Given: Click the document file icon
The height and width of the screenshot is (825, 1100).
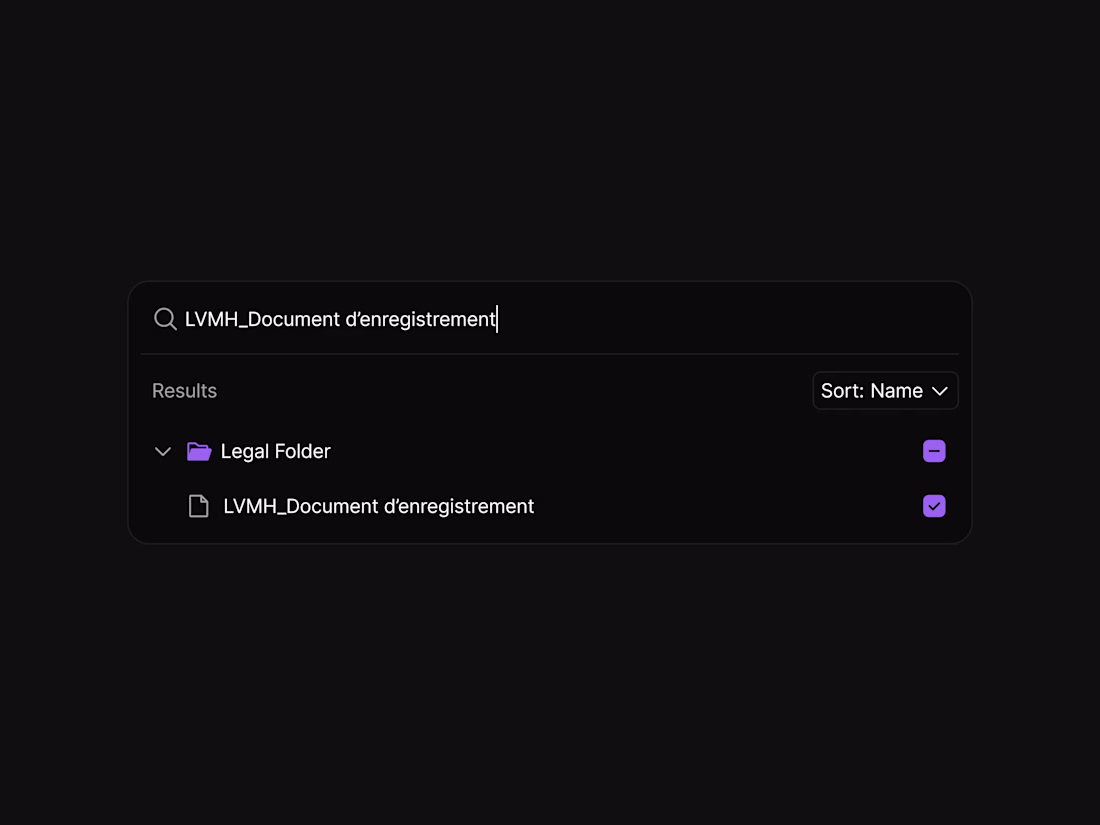Looking at the screenshot, I should coord(199,507).
